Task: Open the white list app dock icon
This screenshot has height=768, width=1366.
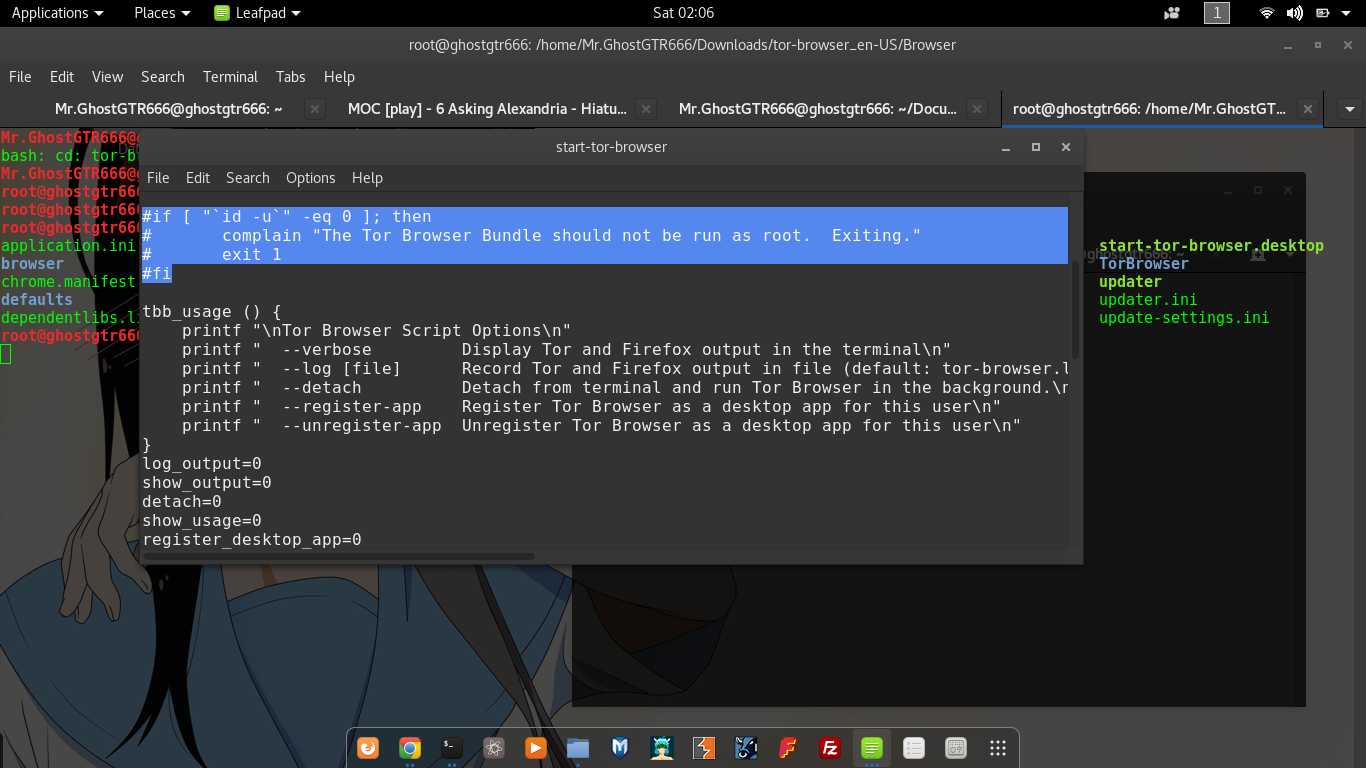Action: pos(913,747)
